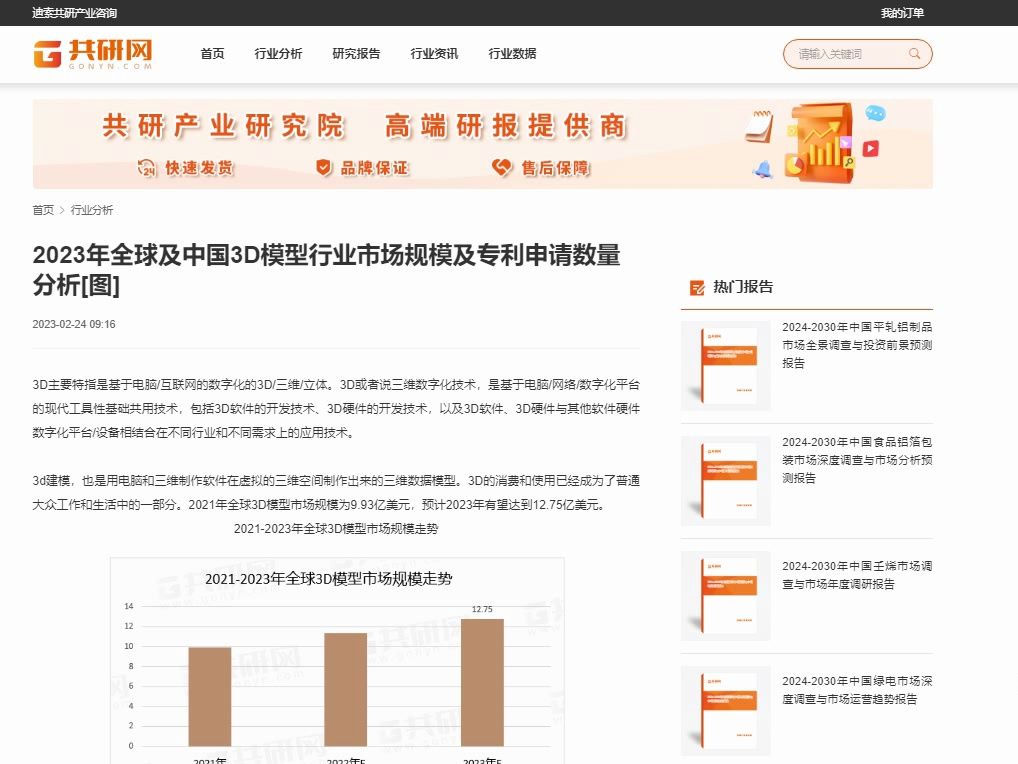Click the 共研网 logo icon
Screen dimensions: 1018x764
[x=49, y=53]
